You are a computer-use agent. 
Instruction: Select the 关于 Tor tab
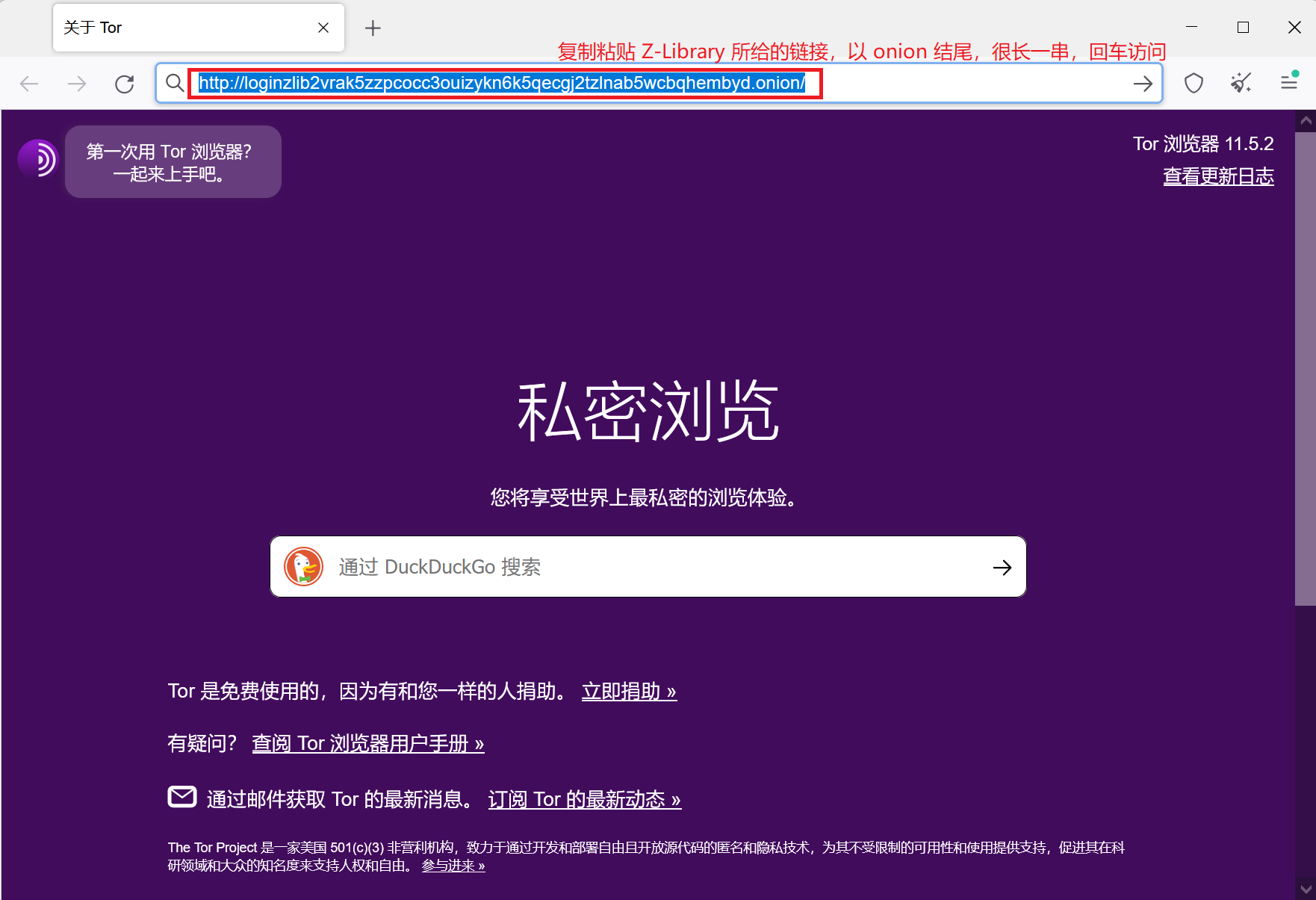click(179, 28)
